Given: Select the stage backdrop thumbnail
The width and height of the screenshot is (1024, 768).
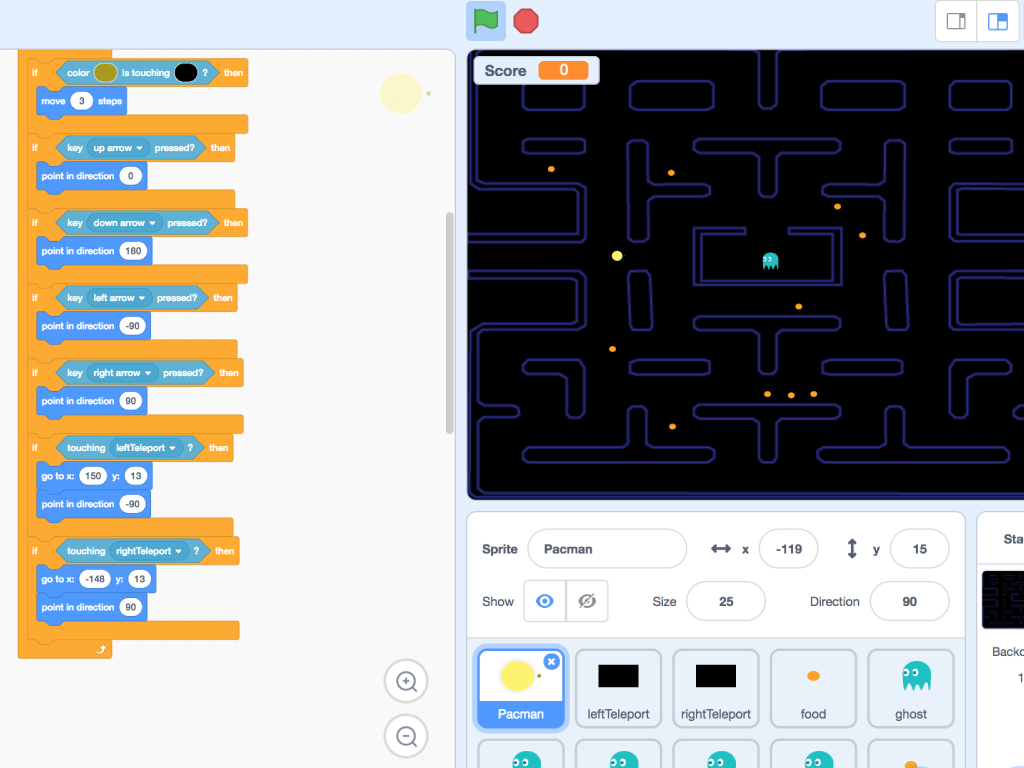Looking at the screenshot, I should [x=1003, y=600].
